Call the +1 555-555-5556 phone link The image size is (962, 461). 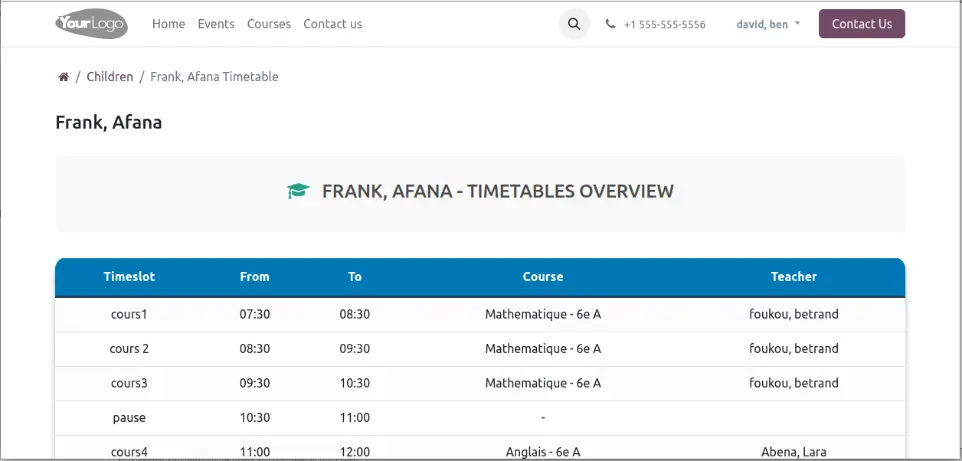(664, 24)
